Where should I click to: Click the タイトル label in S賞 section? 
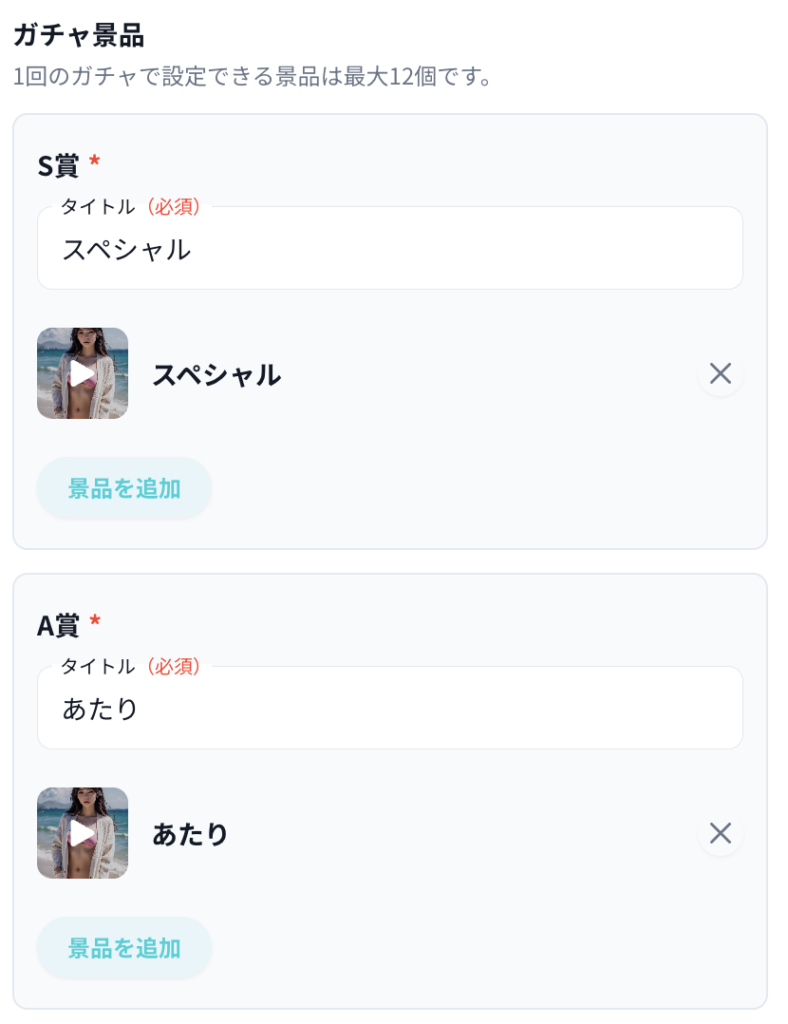click(97, 207)
